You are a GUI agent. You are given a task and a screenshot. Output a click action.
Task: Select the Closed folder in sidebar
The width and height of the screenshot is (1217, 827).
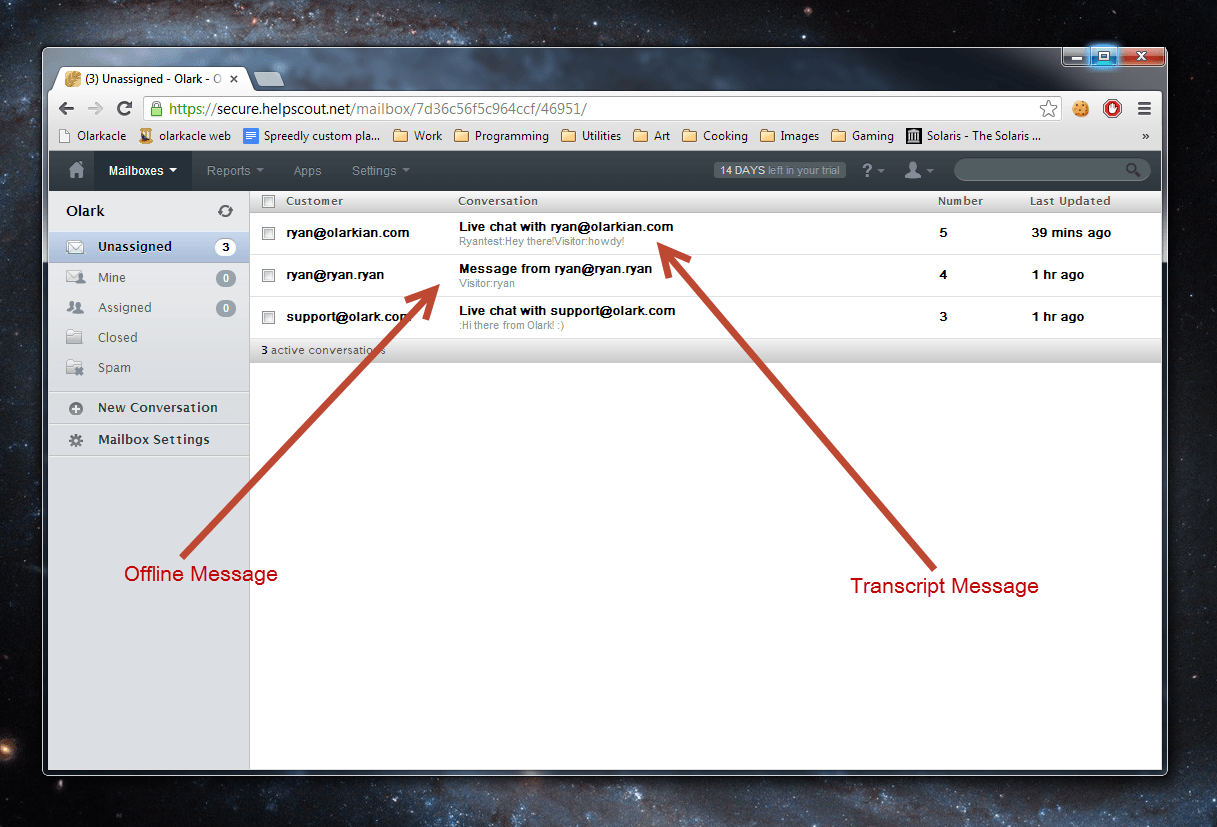coord(118,338)
